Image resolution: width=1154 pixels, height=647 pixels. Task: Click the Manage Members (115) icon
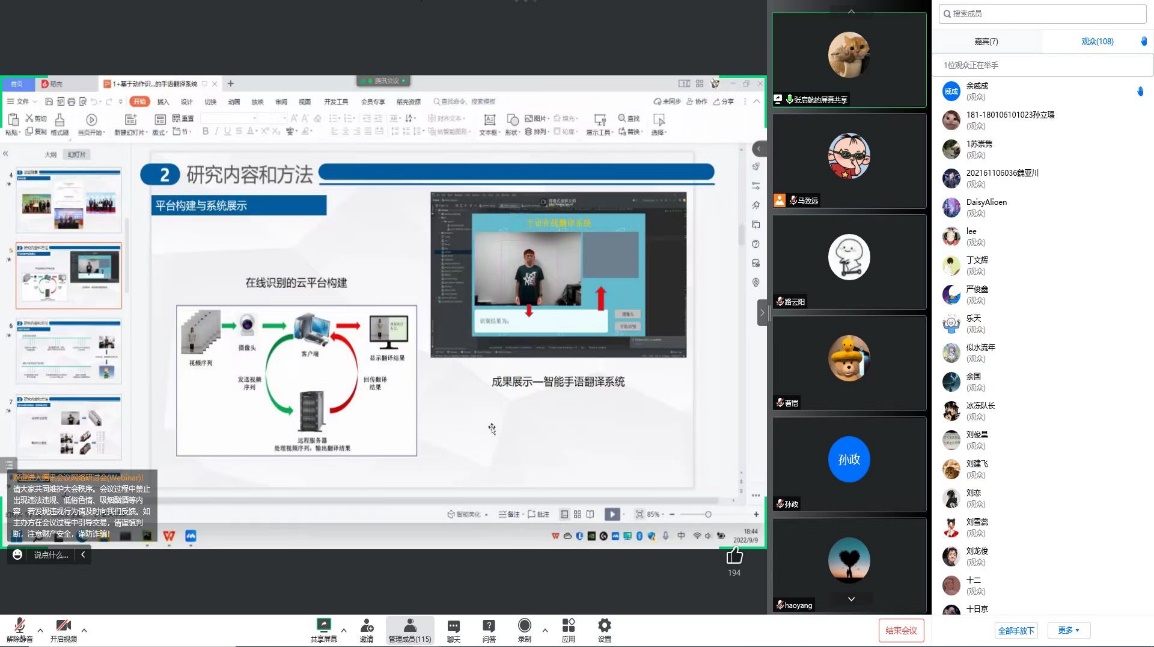tap(410, 629)
